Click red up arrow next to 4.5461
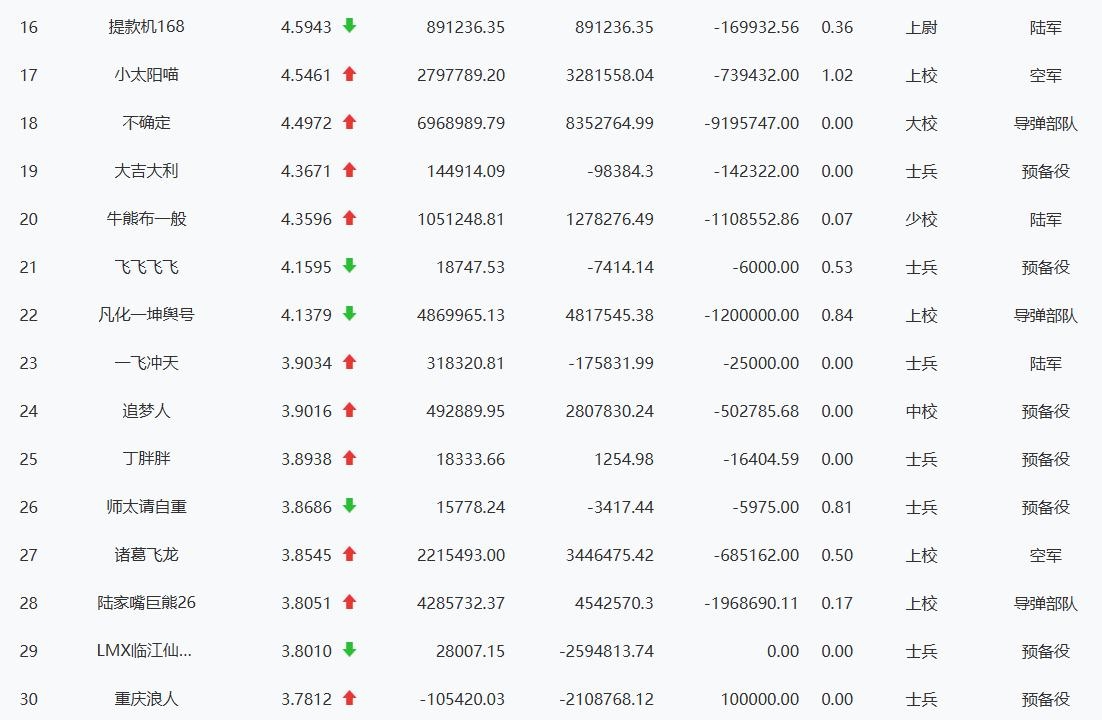 (x=349, y=74)
